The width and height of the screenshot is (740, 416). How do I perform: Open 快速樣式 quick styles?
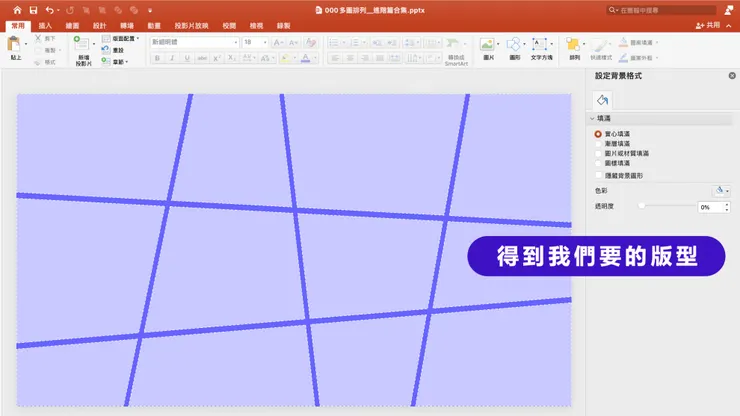(x=601, y=49)
